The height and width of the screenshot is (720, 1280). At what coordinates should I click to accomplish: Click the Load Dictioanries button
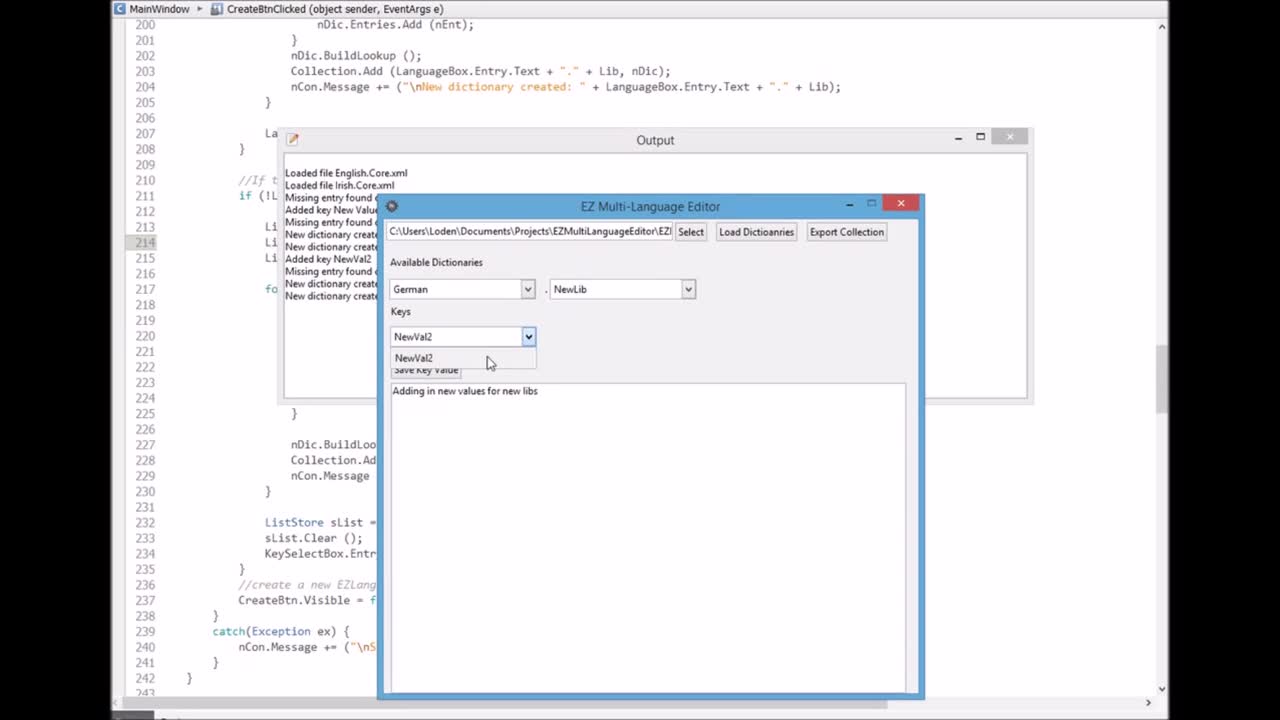click(756, 231)
